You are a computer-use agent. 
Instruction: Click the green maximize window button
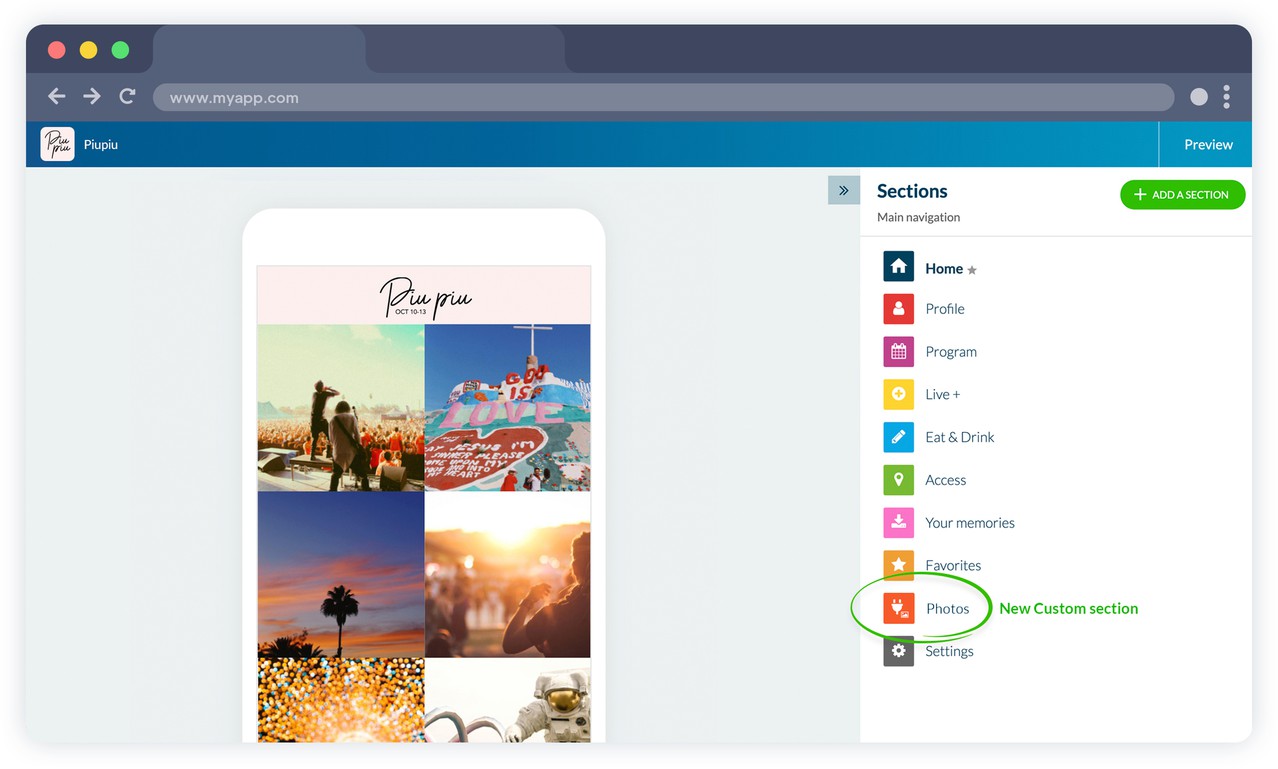click(x=120, y=50)
